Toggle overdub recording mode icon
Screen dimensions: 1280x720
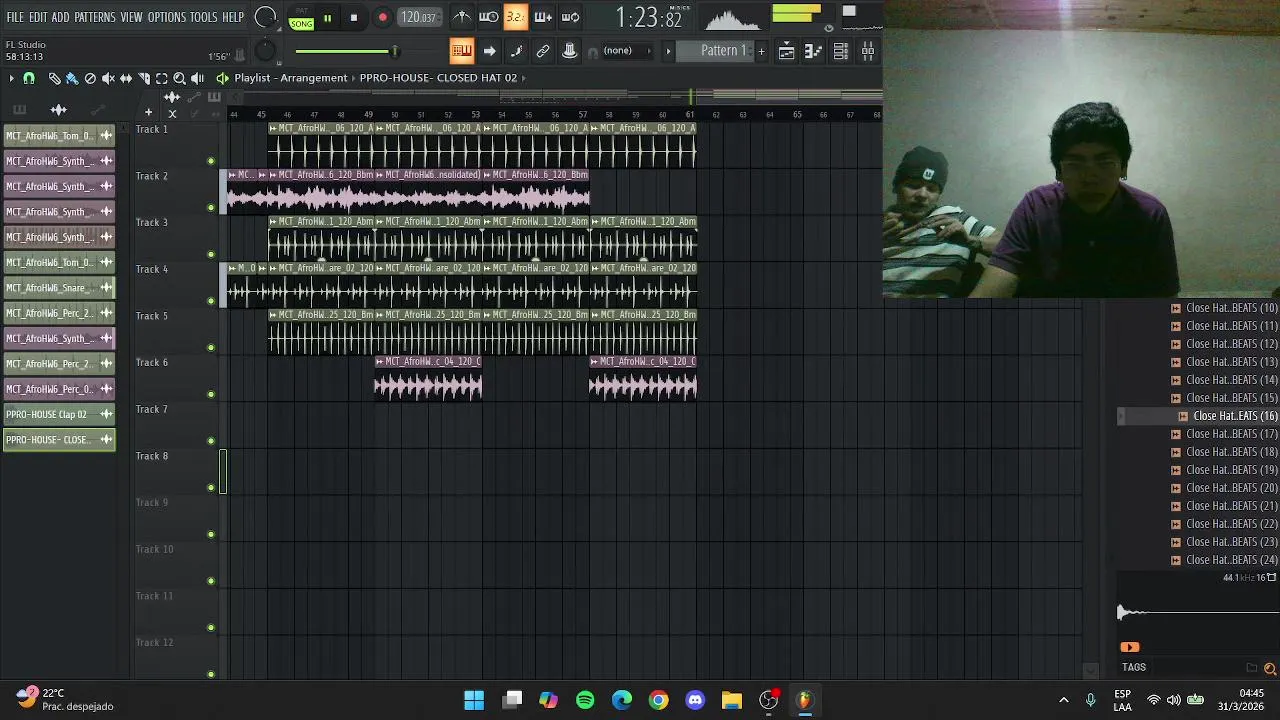tap(543, 17)
